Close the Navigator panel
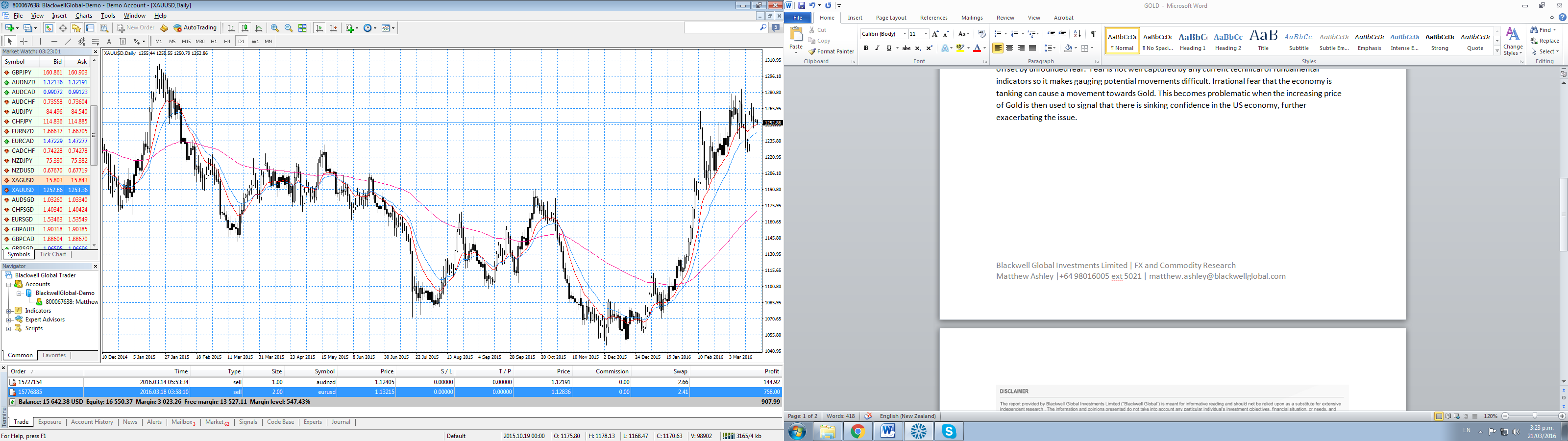 click(x=95, y=266)
